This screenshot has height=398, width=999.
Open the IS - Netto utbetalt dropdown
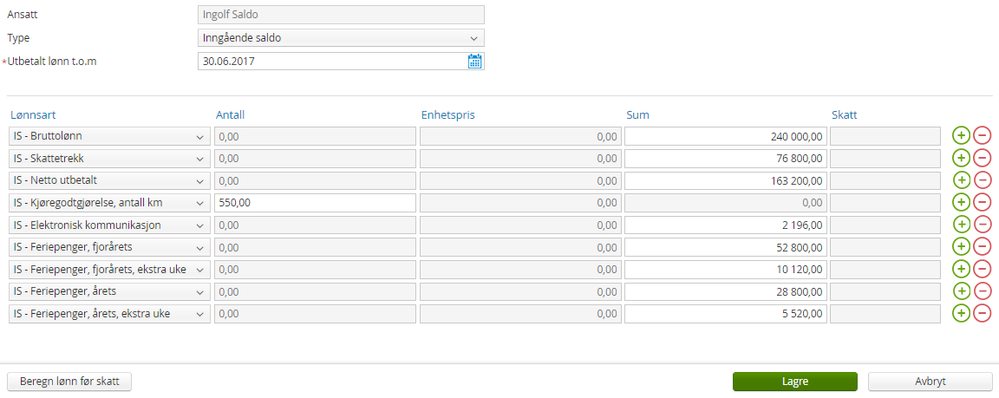pyautogui.click(x=110, y=180)
